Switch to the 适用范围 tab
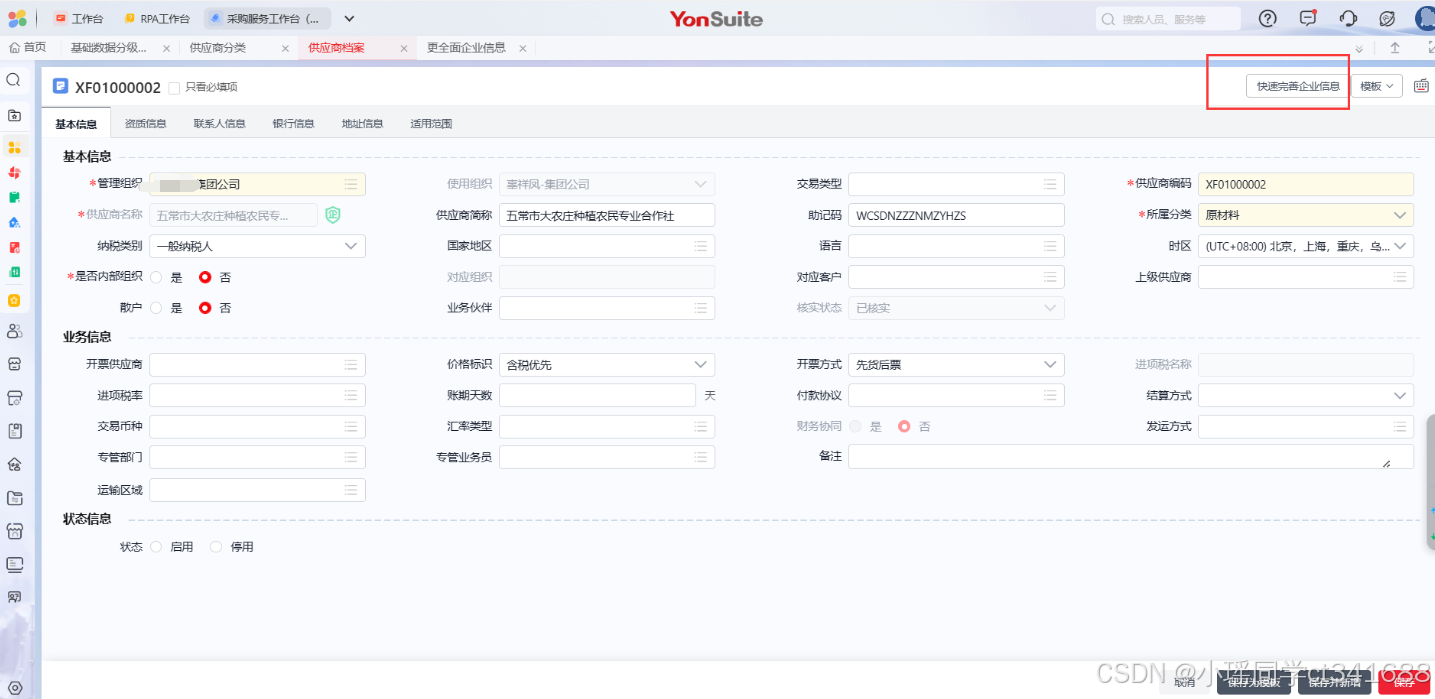This screenshot has width=1435, height=699. tap(431, 124)
